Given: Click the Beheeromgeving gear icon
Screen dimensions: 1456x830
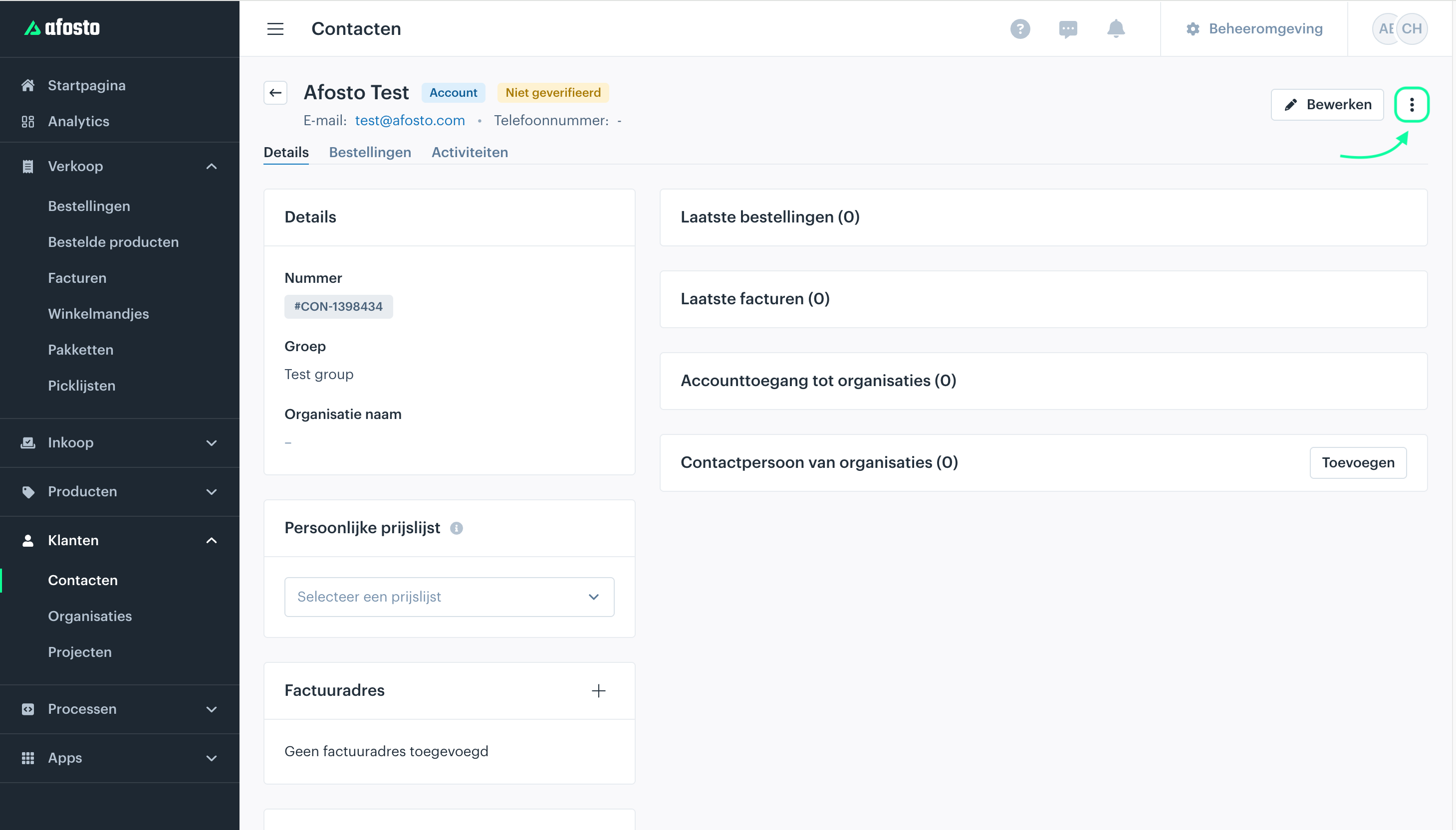Looking at the screenshot, I should coord(1193,28).
